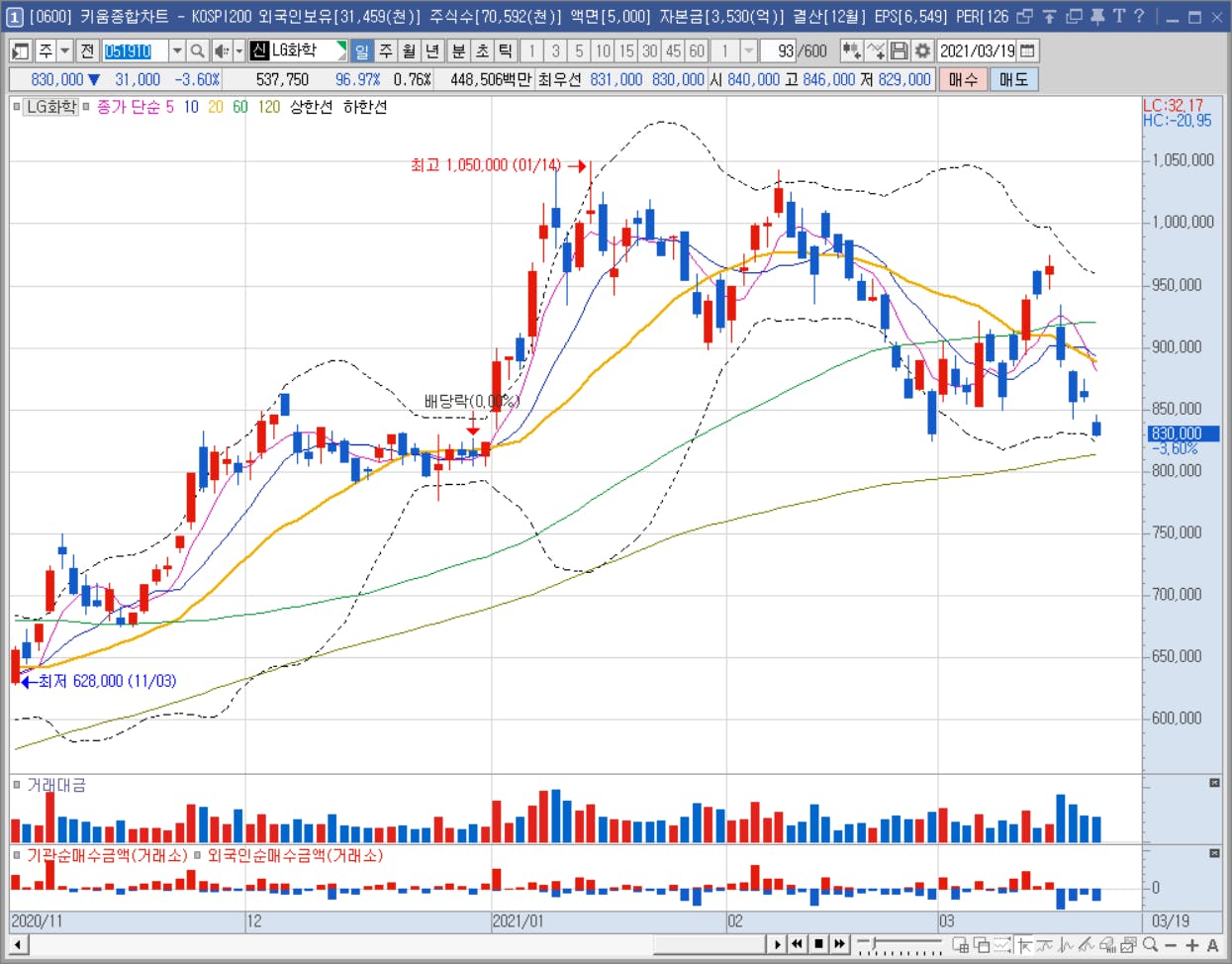Expand the 주 type dropdown arrow
The height and width of the screenshot is (964, 1232).
pos(64,50)
